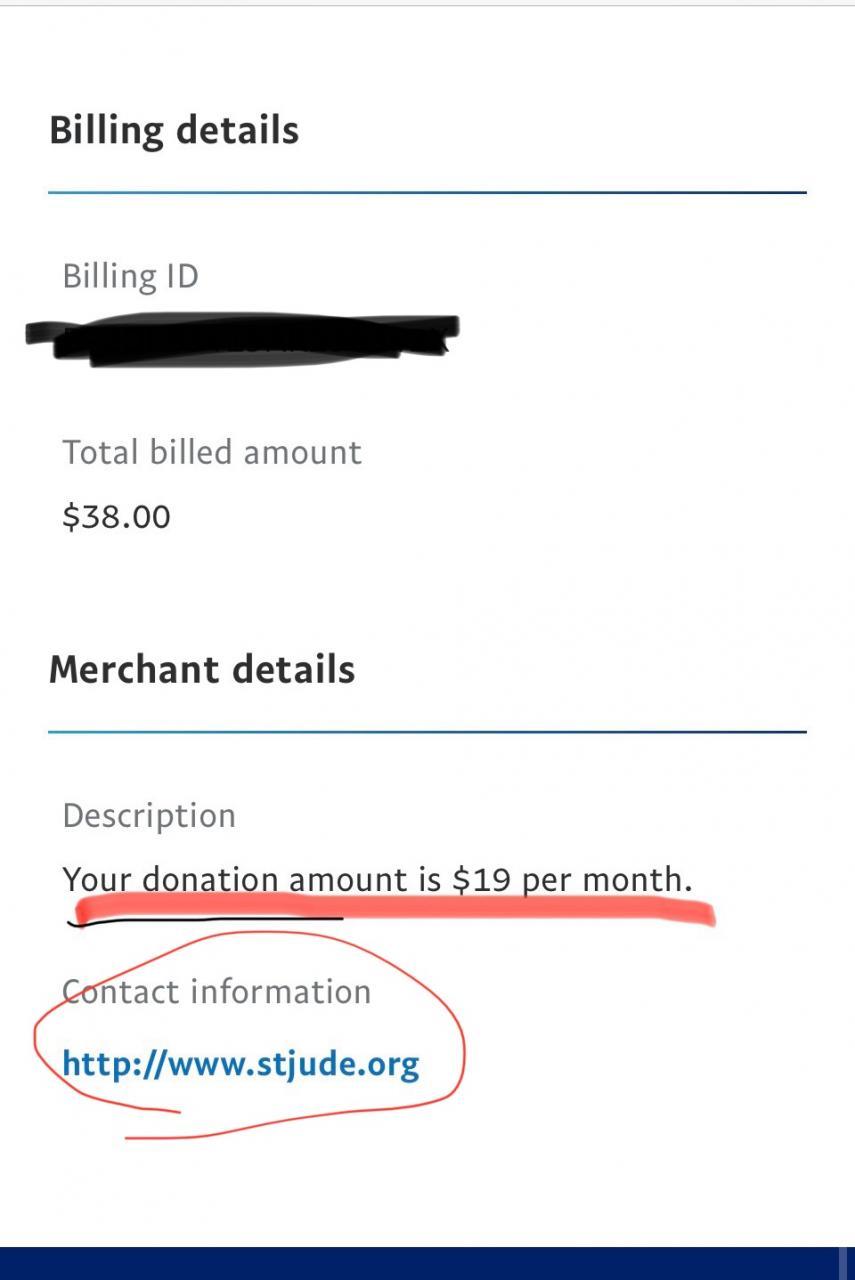This screenshot has height=1280, width=855.
Task: Select the $38.00 billed amount value
Action: (x=116, y=517)
